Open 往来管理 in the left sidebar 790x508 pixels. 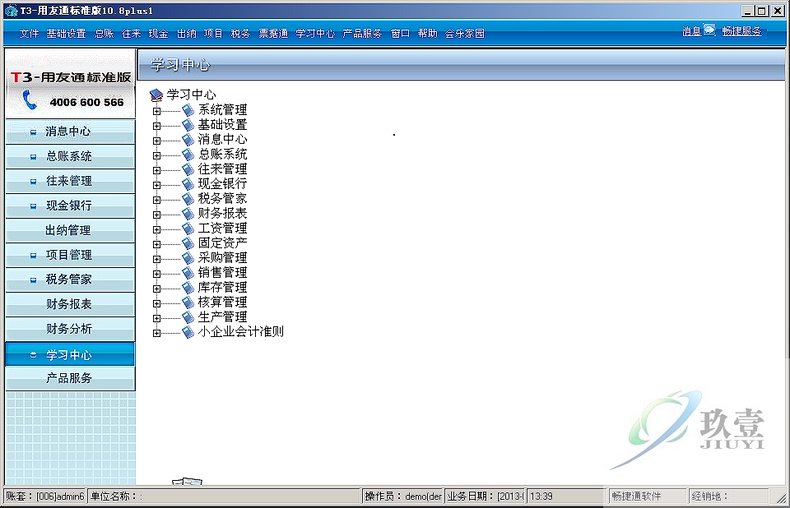point(70,181)
